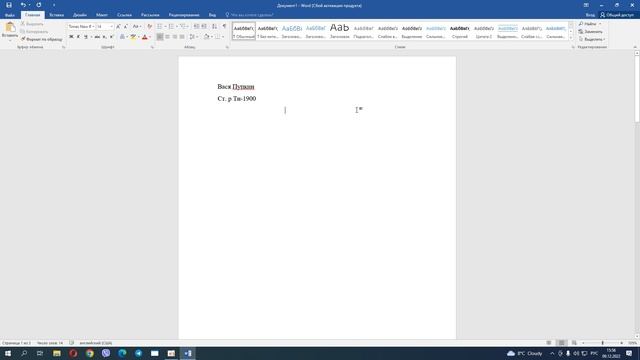Toggle superscript formatting
Viewport: 640px width, 360px height.
111,37
